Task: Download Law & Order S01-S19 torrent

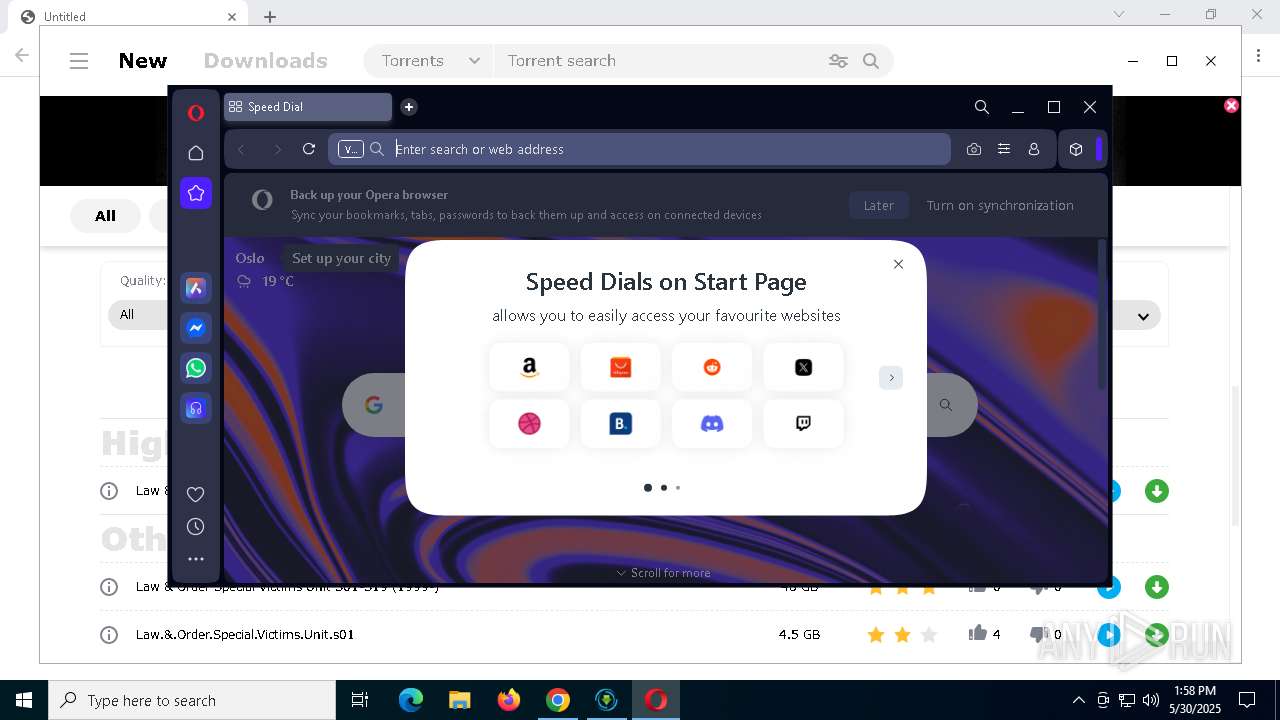Action: (x=1157, y=587)
